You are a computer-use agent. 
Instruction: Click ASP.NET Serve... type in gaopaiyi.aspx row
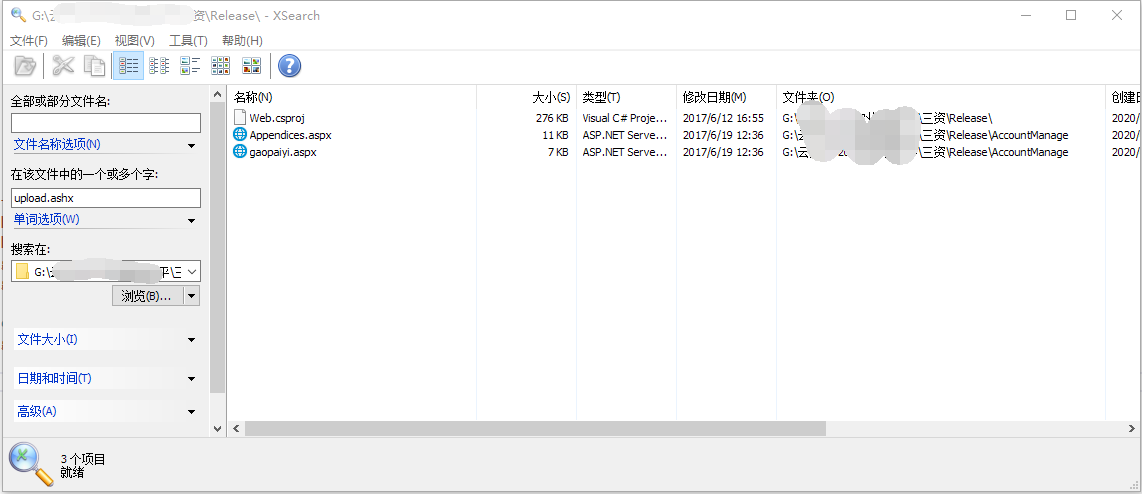pyautogui.click(x=625, y=152)
